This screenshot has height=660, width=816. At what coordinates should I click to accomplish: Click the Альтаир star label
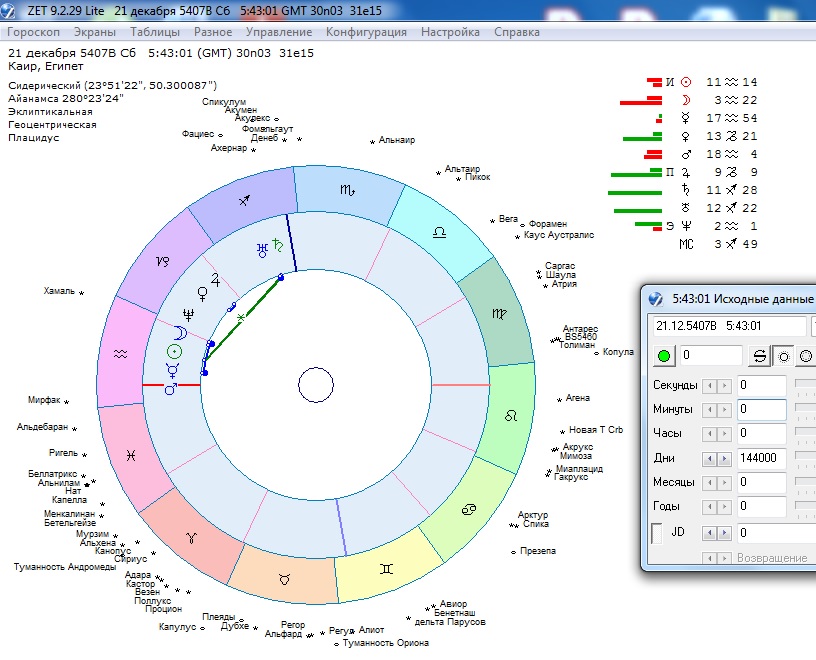point(462,169)
